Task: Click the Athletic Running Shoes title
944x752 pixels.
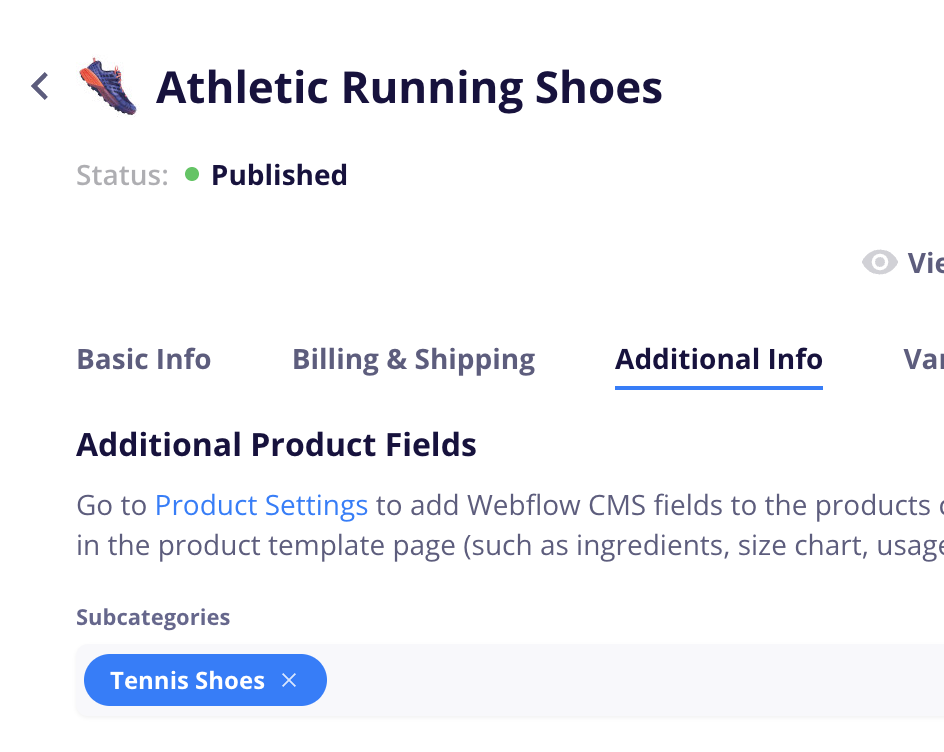Action: click(409, 88)
